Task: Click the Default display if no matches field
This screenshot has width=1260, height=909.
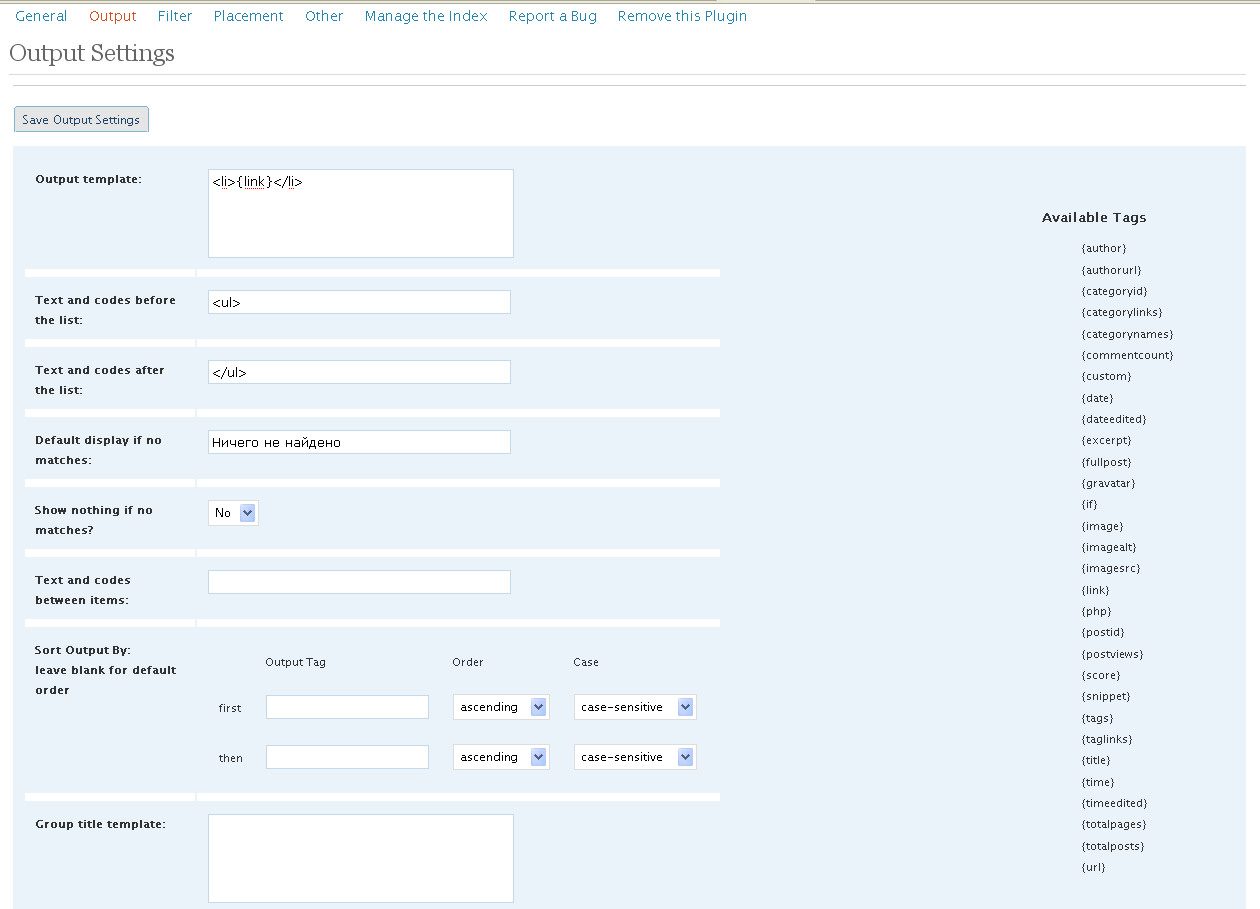Action: pyautogui.click(x=359, y=442)
